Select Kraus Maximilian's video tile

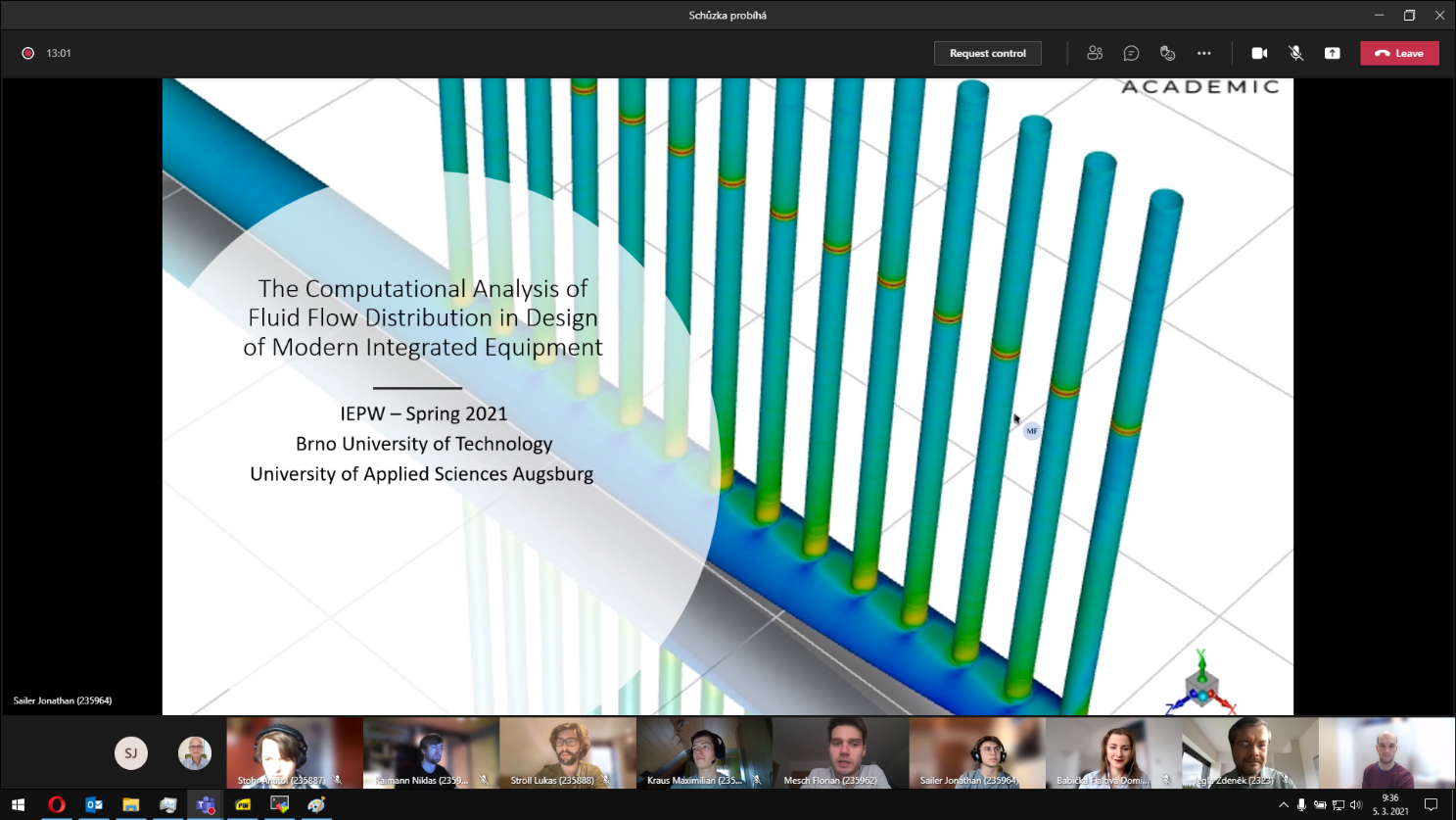tap(704, 752)
